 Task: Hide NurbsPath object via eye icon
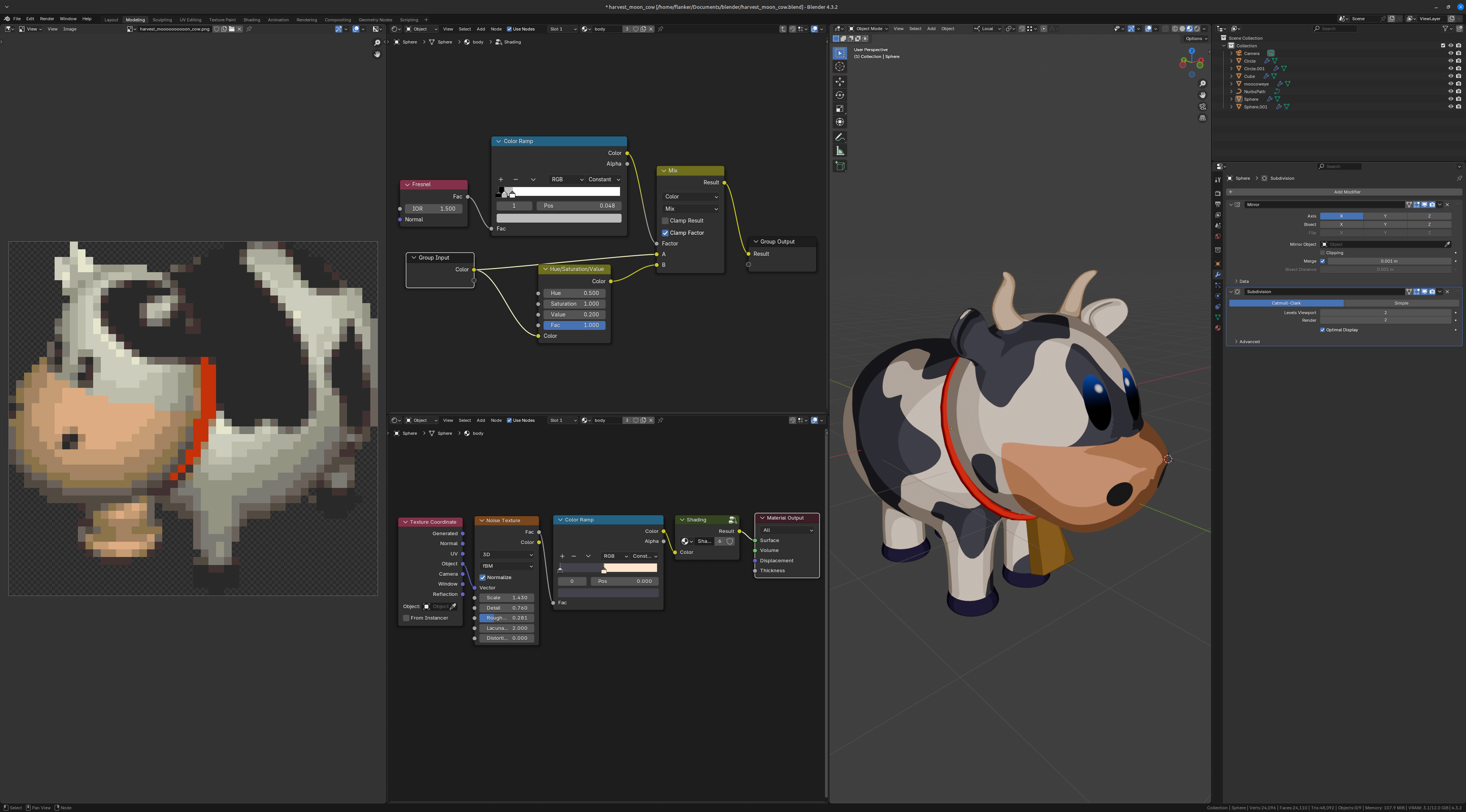[x=1451, y=91]
